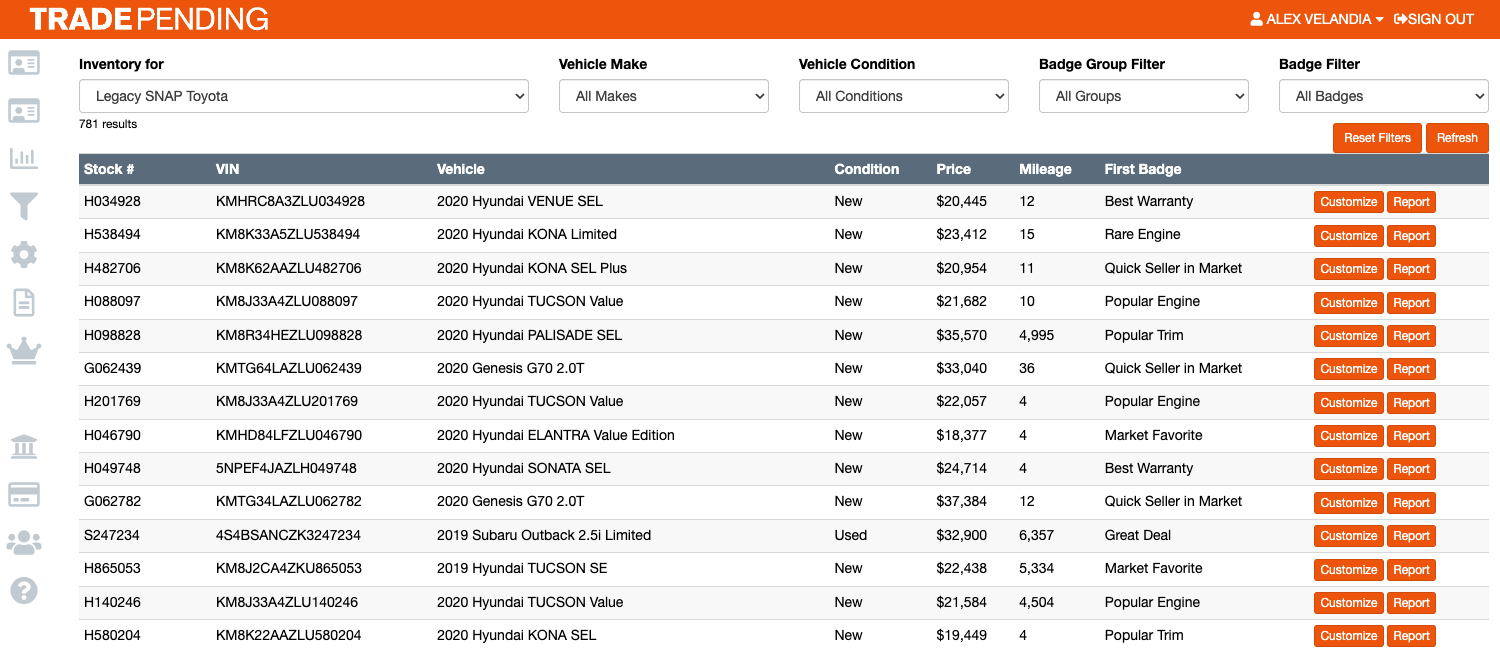Viewport: 1500px width, 652px height.
Task: Click the bank building icon in sidebar
Action: click(x=24, y=446)
